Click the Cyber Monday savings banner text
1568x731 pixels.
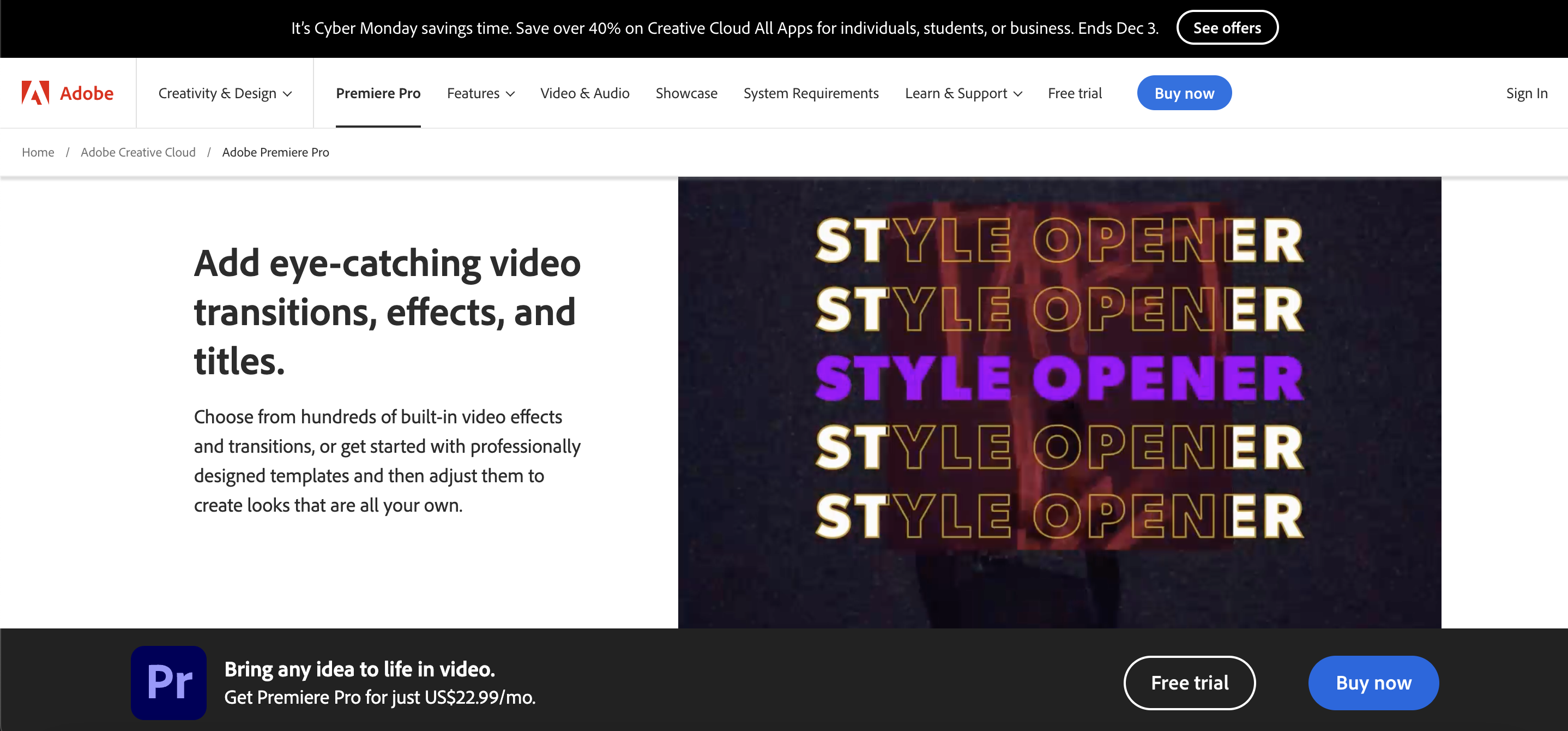725,28
